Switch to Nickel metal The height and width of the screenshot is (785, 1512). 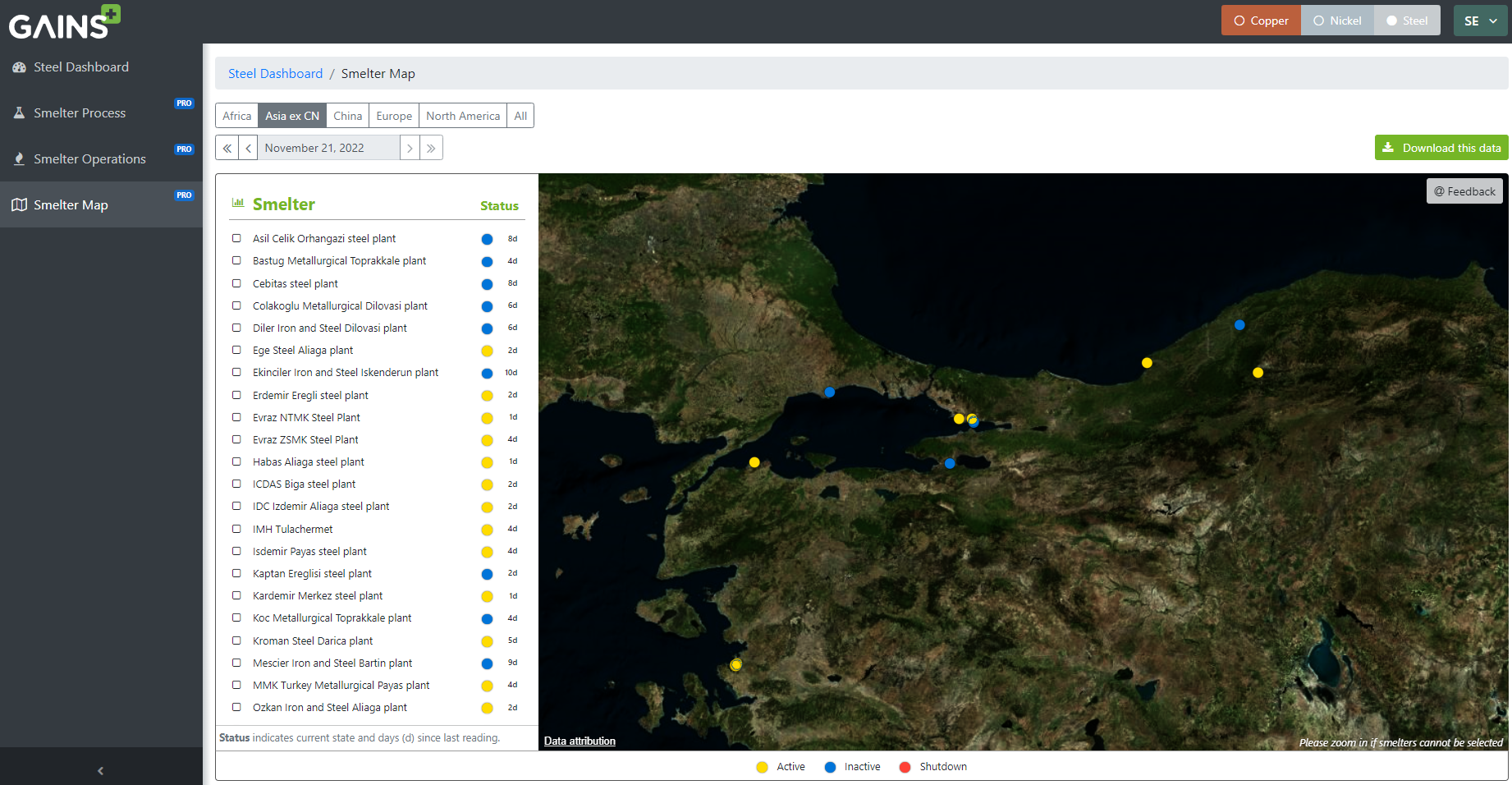coord(1337,21)
